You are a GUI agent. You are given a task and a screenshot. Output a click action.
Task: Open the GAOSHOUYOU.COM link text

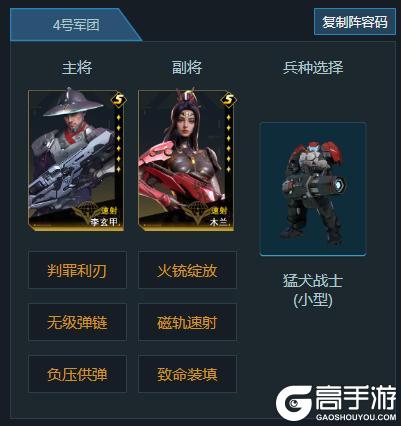pyautogui.click(x=356, y=417)
